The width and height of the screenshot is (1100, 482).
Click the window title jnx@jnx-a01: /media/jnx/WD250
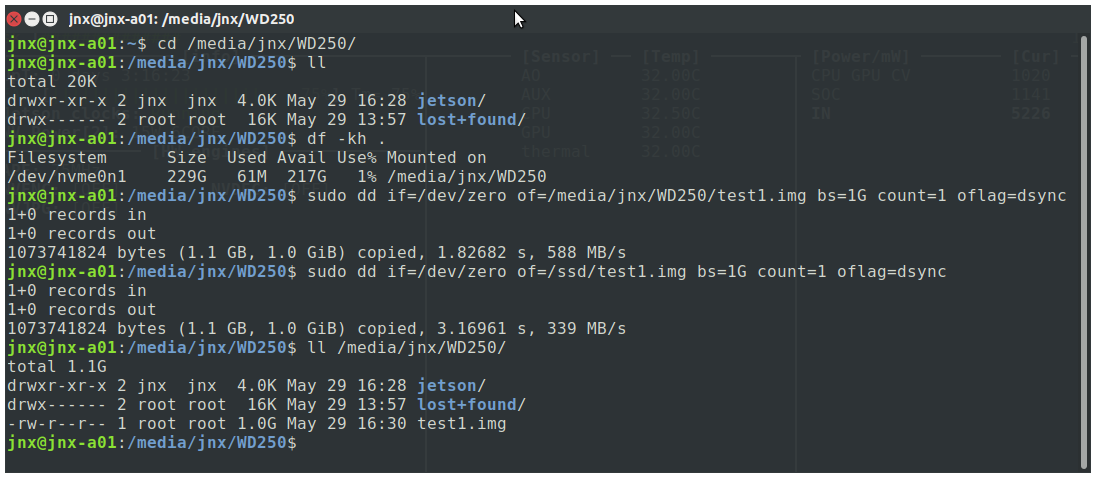[x=181, y=19]
